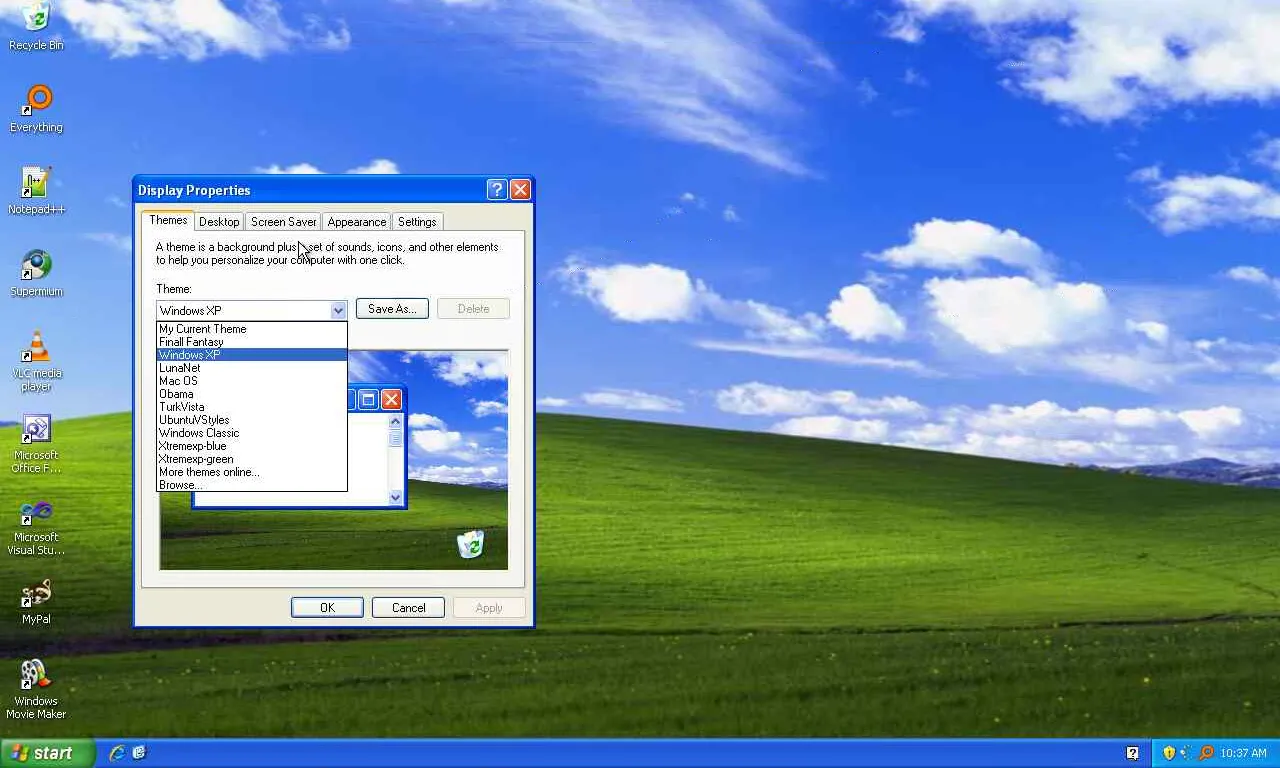The width and height of the screenshot is (1280, 768).
Task: Open the Recycle Bin desktop icon
Action: click(x=36, y=26)
